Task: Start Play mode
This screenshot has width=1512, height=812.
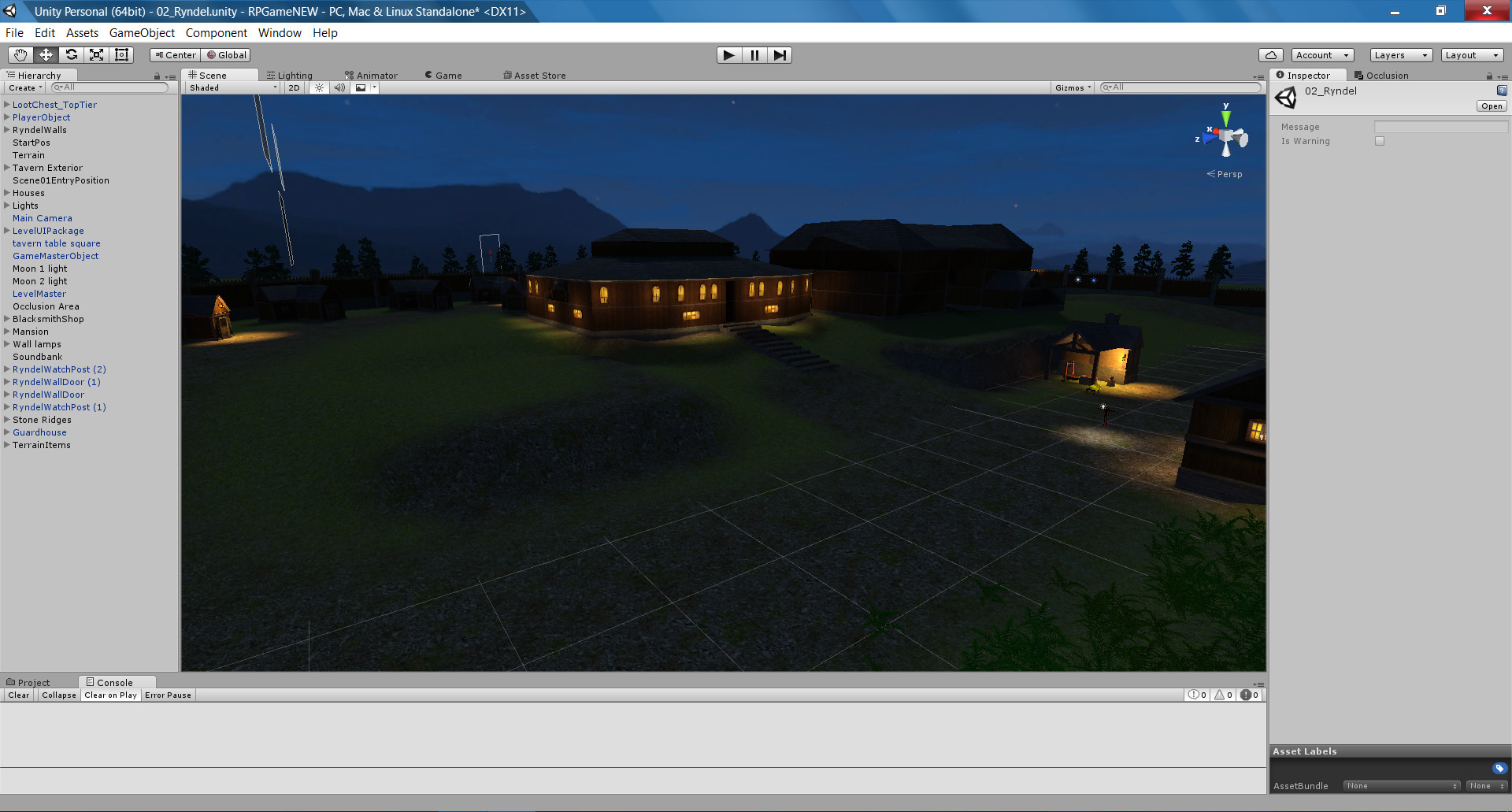Action: pos(729,55)
